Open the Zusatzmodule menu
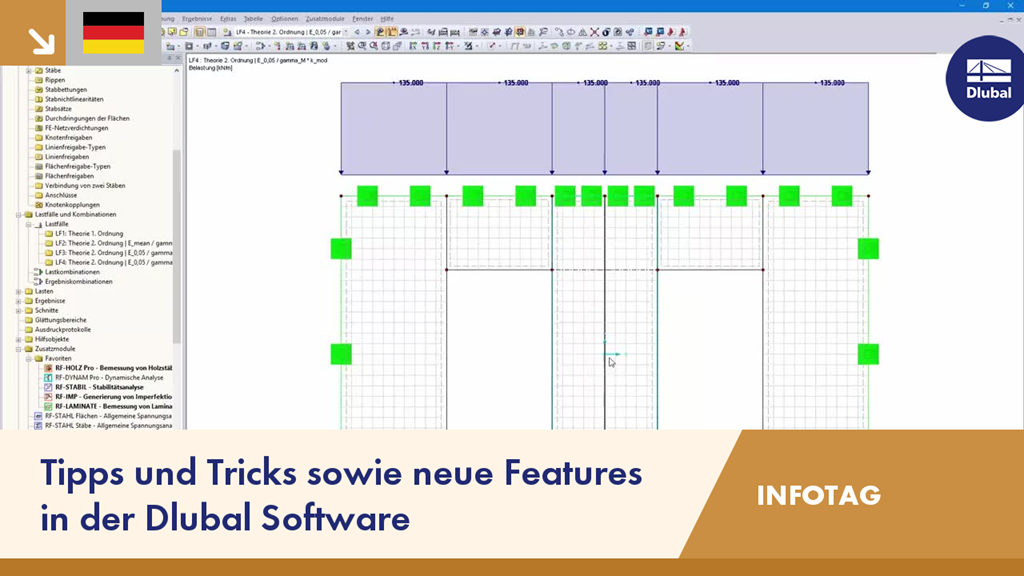This screenshot has height=576, width=1024. pyautogui.click(x=325, y=19)
